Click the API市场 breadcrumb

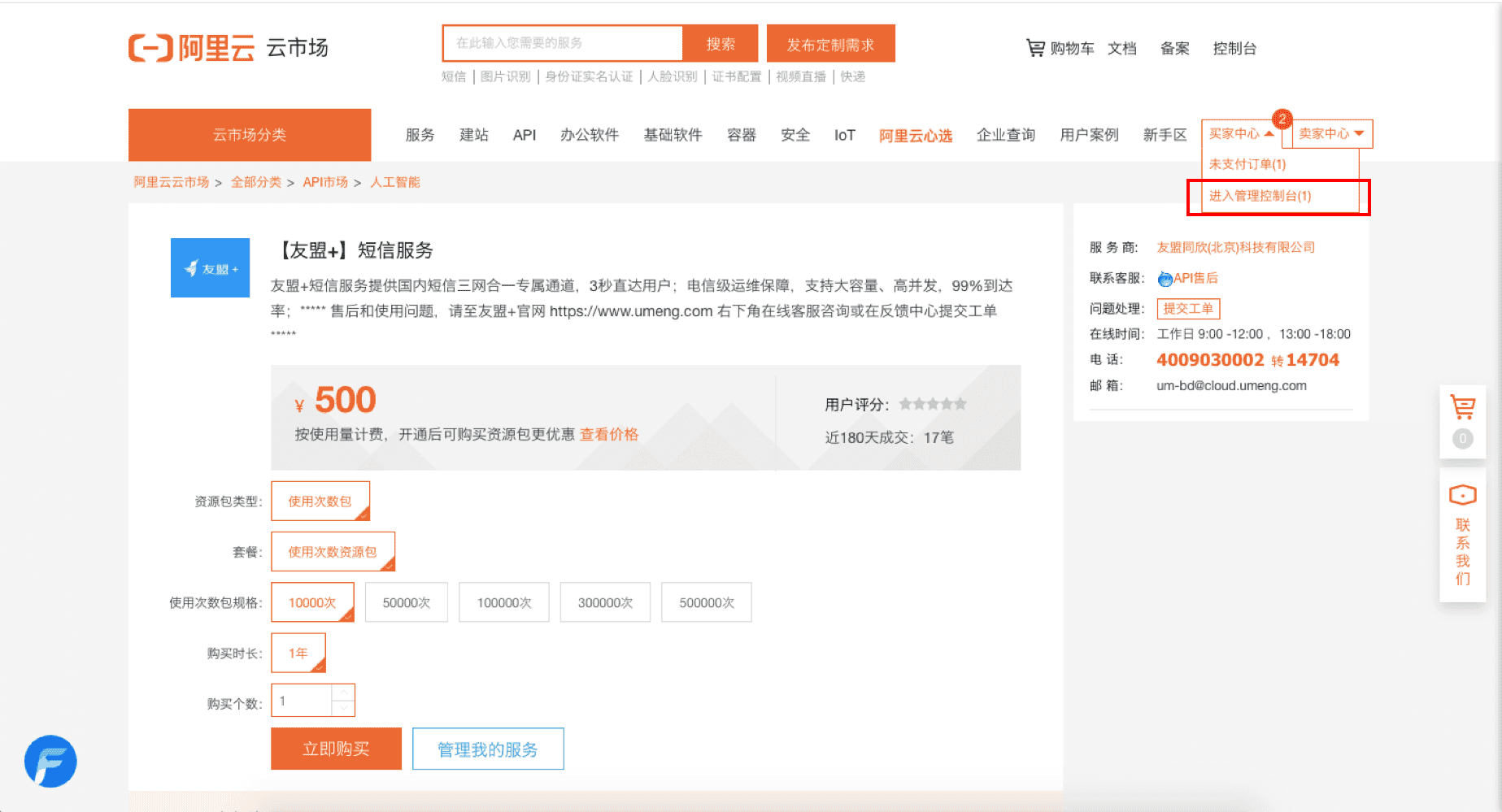click(325, 182)
